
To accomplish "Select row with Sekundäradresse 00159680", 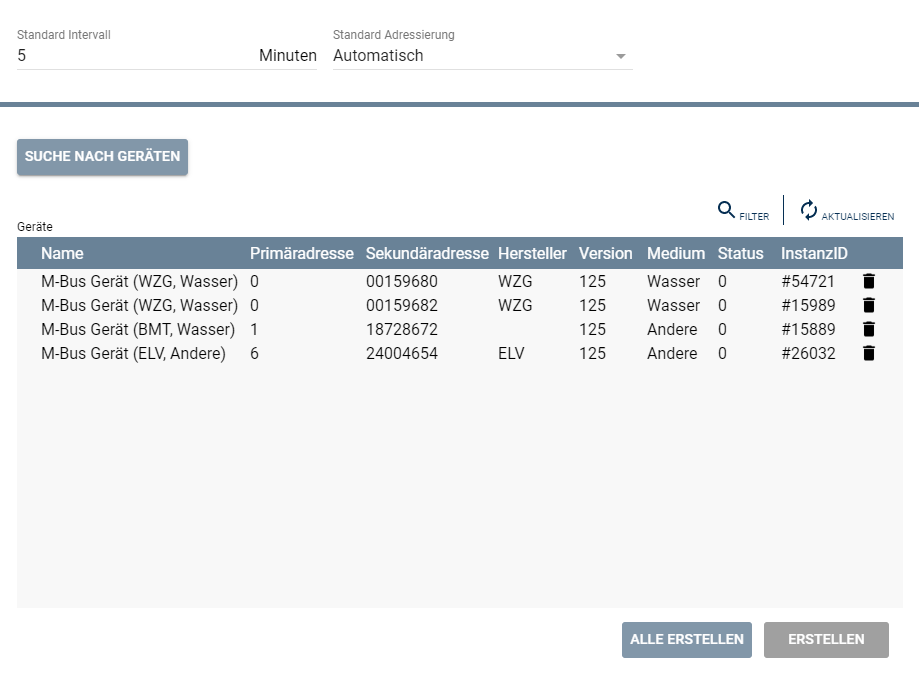I will [401, 282].
